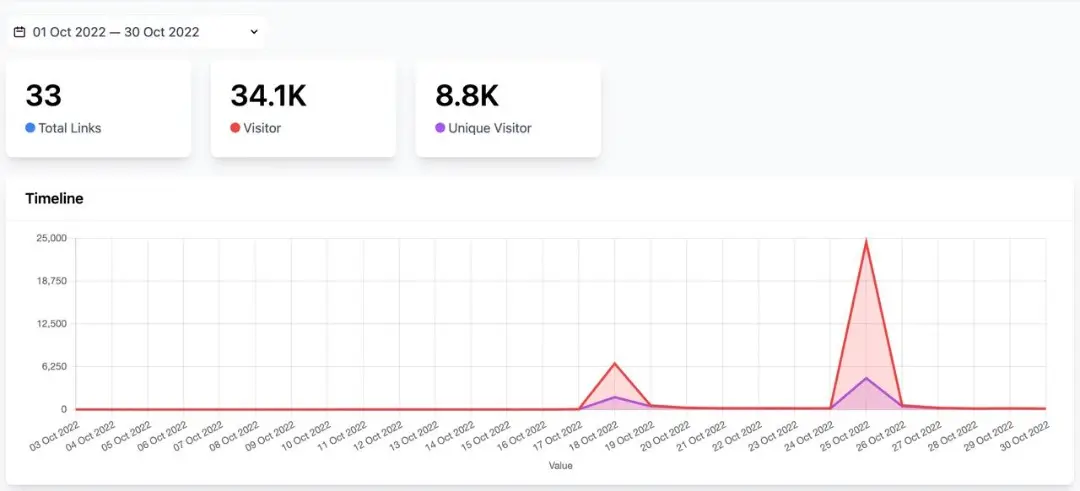Click the calendar icon in date picker
The width and height of the screenshot is (1080, 491).
pos(19,32)
